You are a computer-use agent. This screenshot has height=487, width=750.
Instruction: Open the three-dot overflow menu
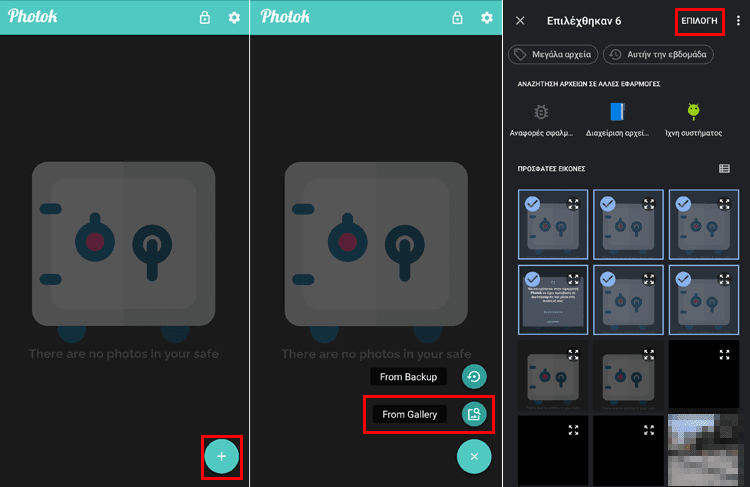tap(739, 21)
